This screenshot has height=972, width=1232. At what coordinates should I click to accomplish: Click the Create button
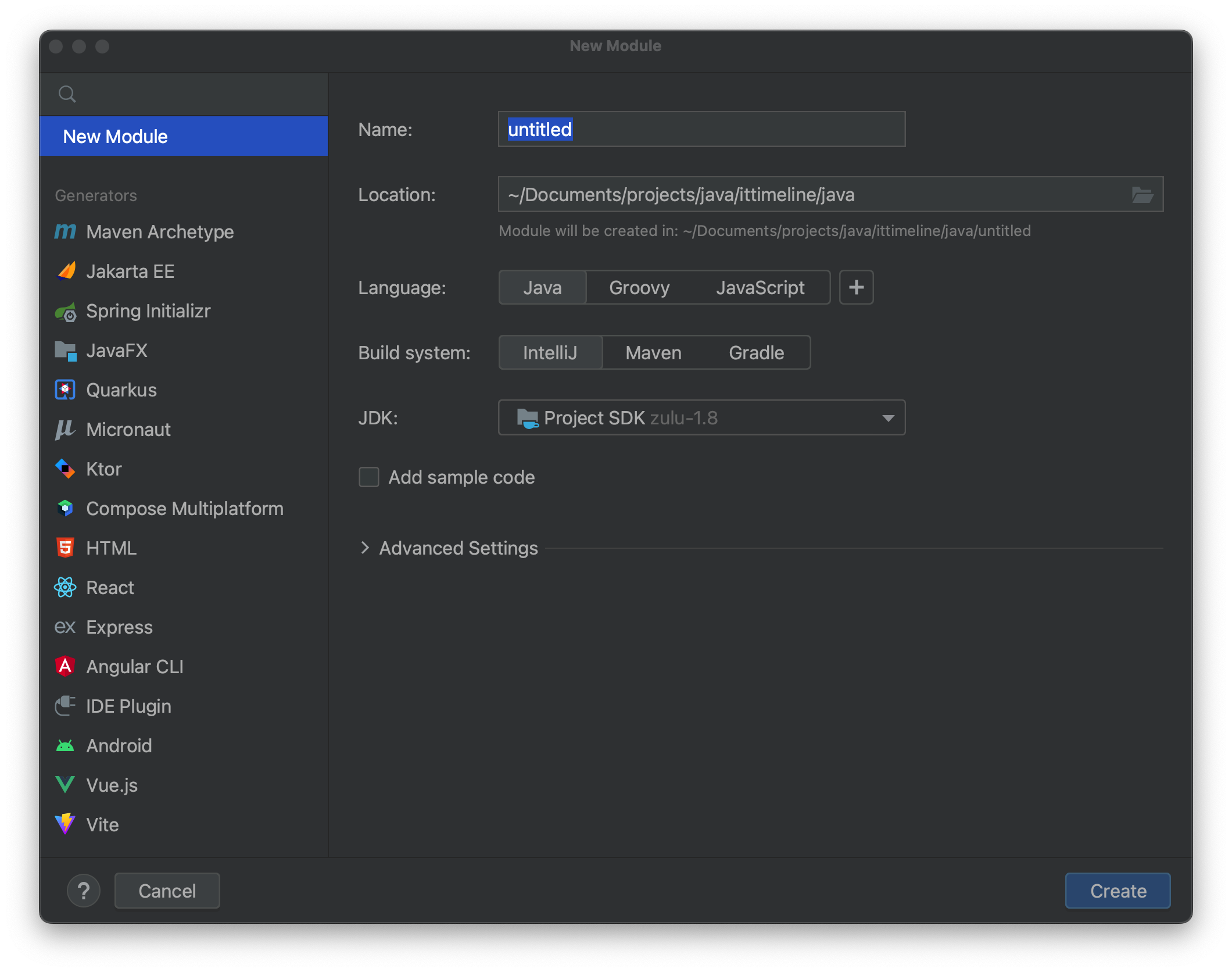pos(1118,891)
